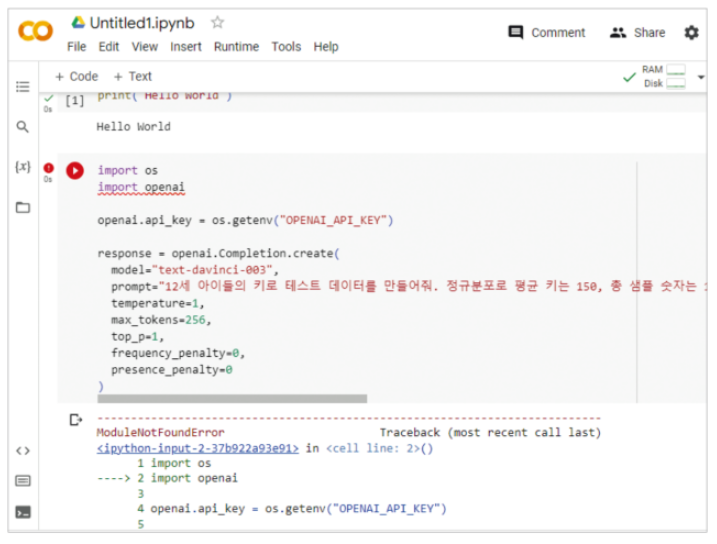Click the 'Hello World' output text
The height and width of the screenshot is (544, 717).
pyautogui.click(x=134, y=127)
